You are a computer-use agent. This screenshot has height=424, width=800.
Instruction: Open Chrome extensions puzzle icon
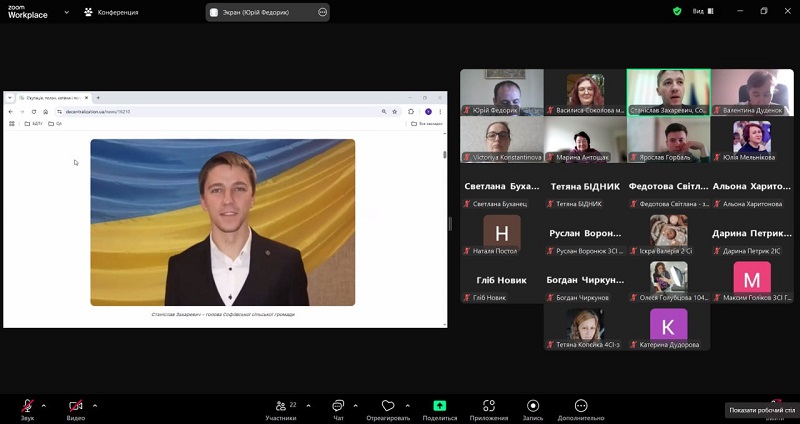point(411,112)
